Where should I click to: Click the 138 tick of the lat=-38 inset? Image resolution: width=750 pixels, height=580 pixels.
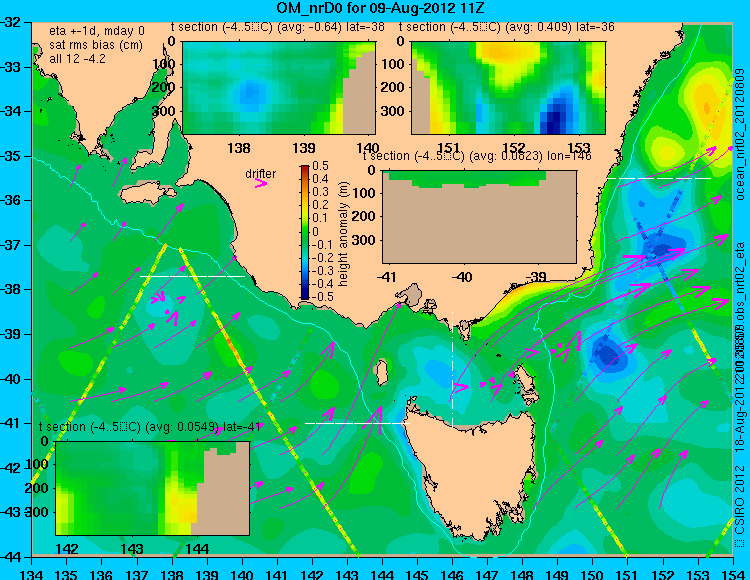[x=239, y=148]
